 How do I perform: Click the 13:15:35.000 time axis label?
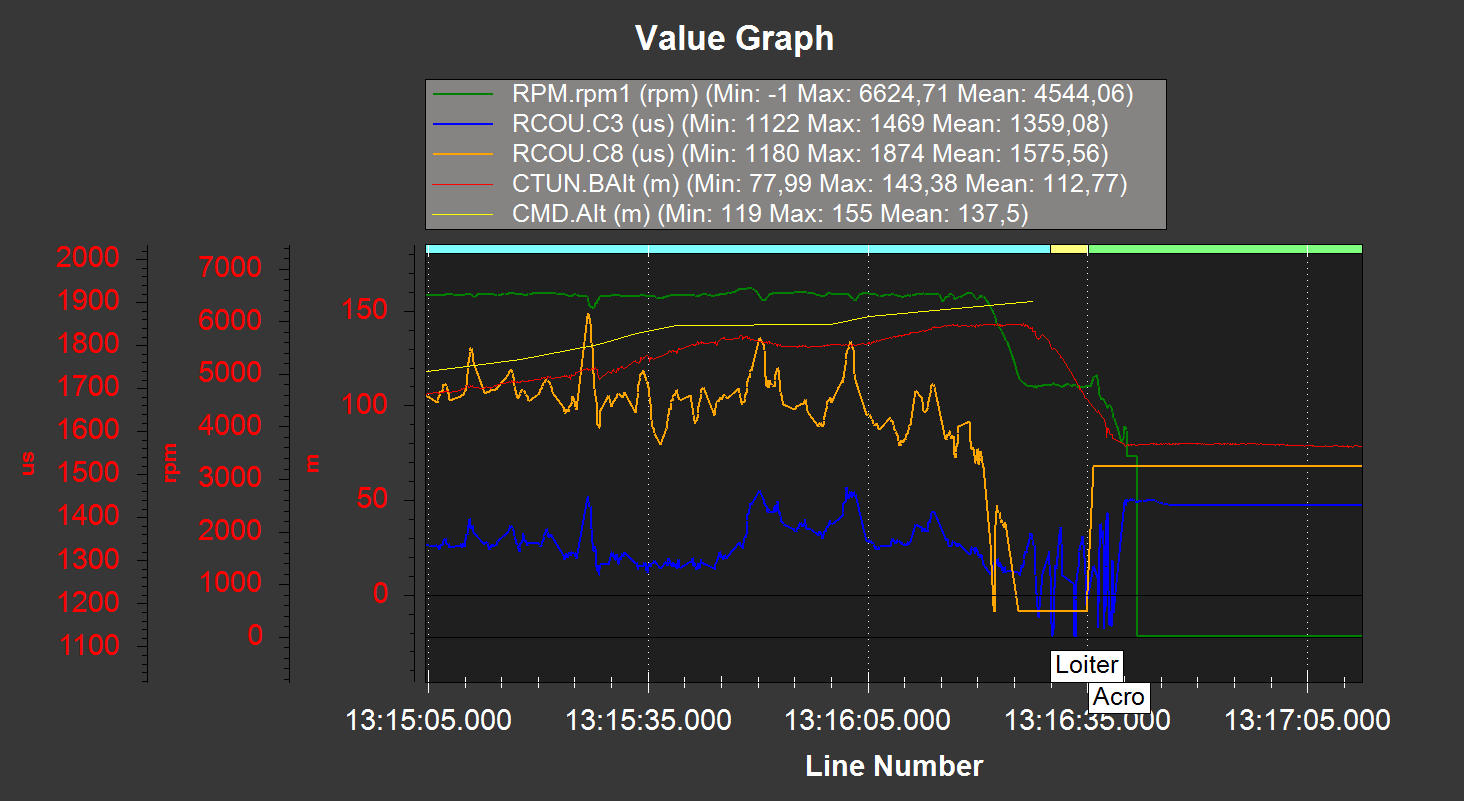pos(648,720)
